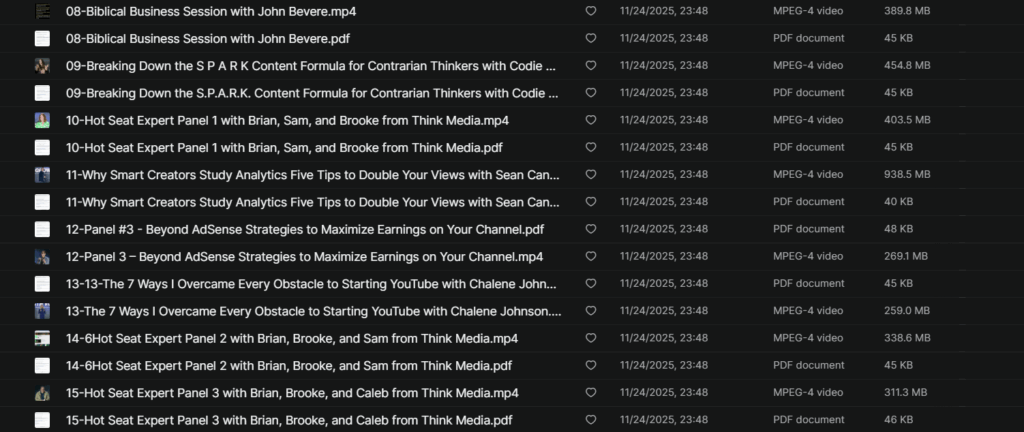The height and width of the screenshot is (432, 1024).
Task: Click thumbnail of 15-Hot Seat Expert Panel 3 mp4
Action: pos(42,393)
